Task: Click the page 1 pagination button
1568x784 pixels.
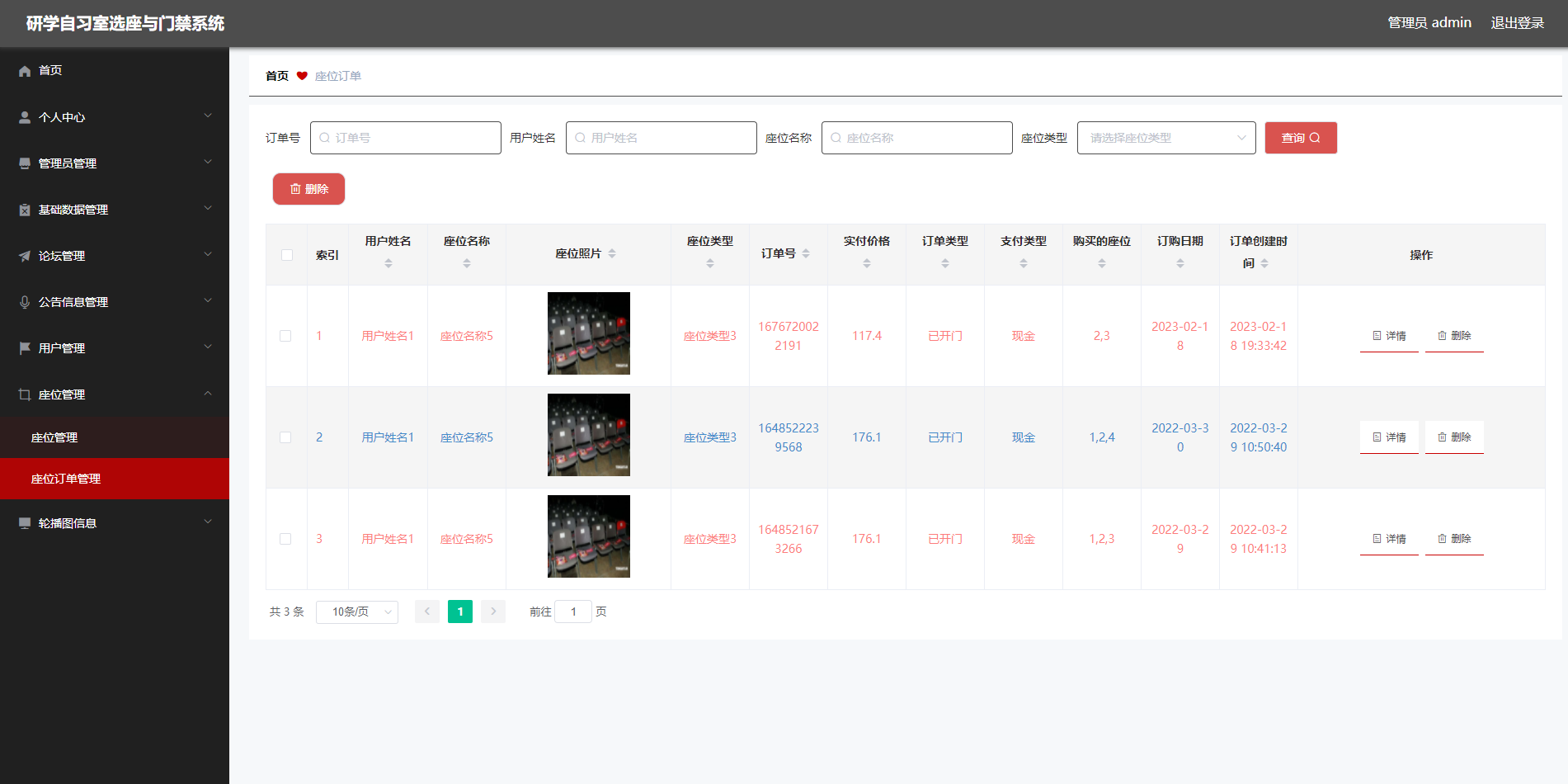Action: (460, 612)
